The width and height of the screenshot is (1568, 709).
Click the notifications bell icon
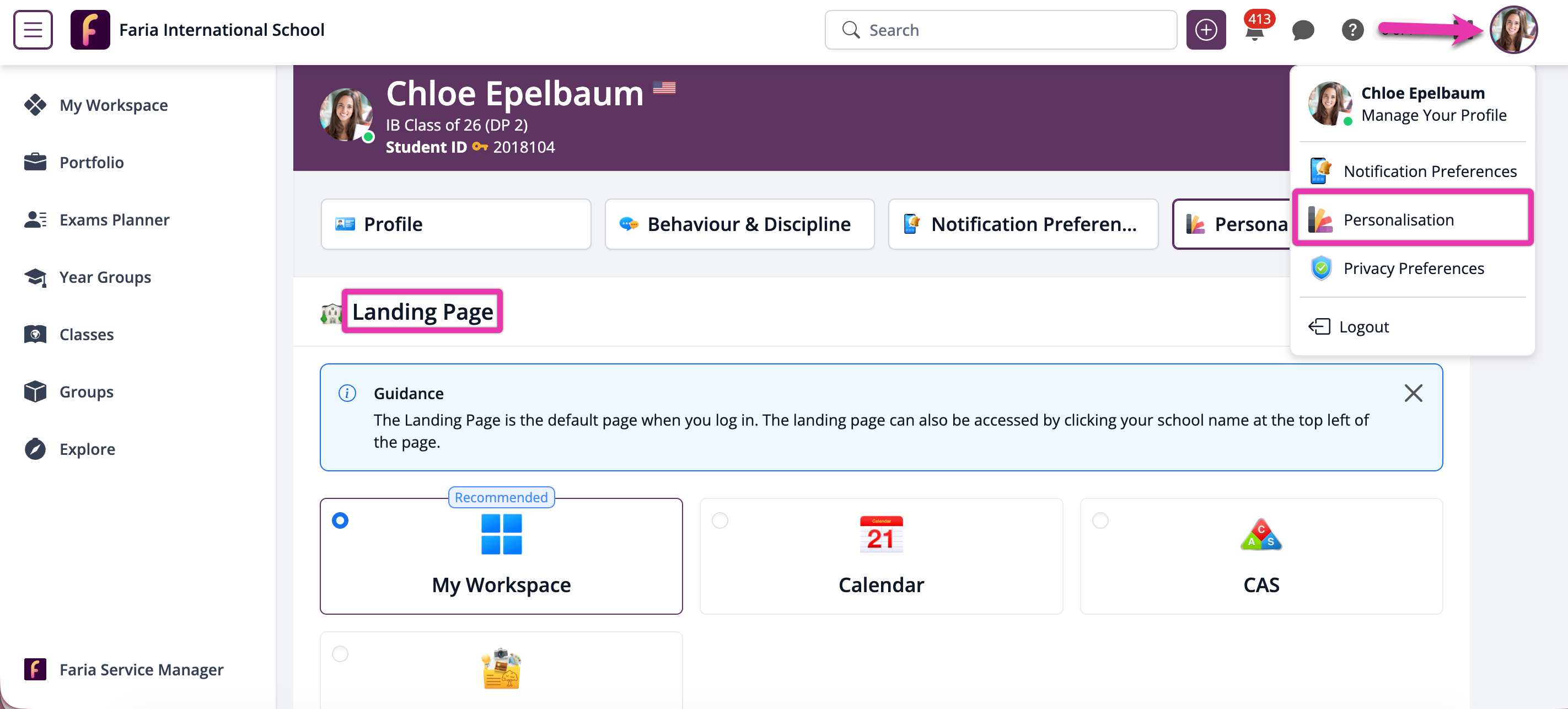tap(1254, 30)
